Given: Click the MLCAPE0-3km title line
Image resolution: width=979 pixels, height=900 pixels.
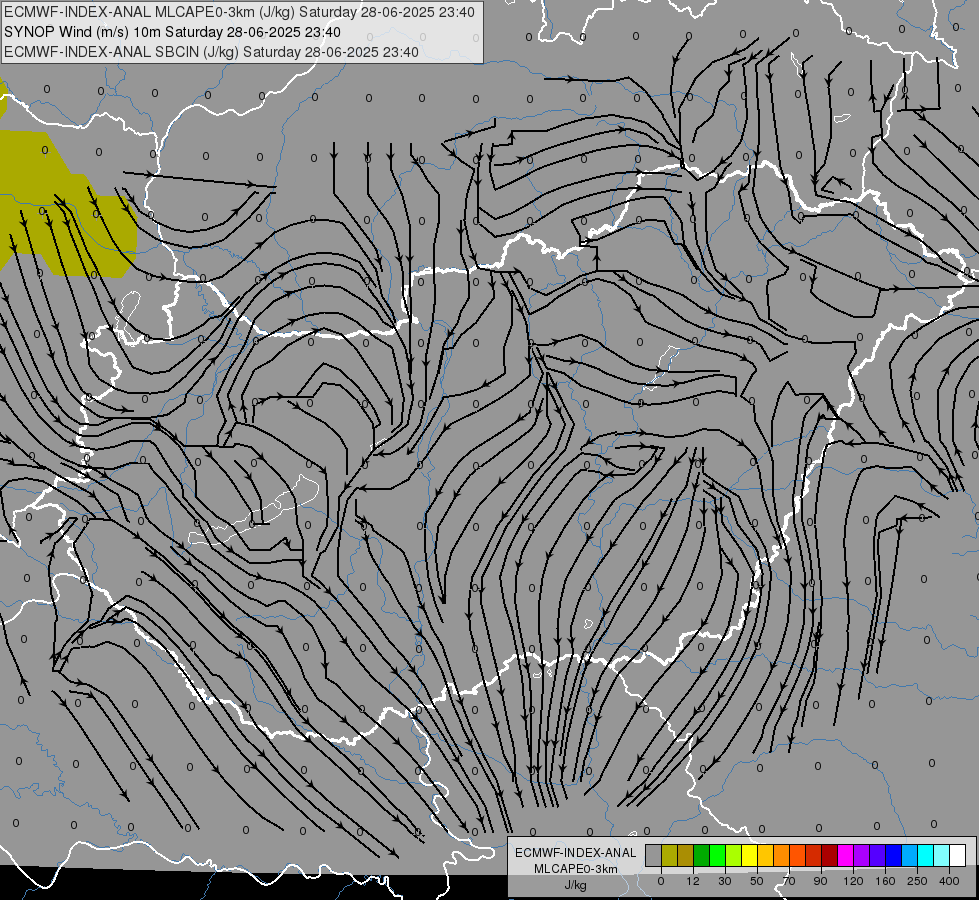Looking at the screenshot, I should pyautogui.click(x=239, y=12).
